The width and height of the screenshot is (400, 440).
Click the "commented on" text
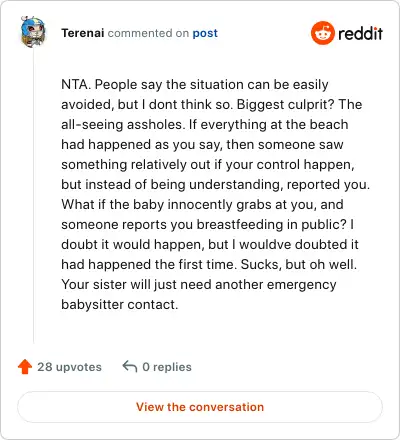pos(148,33)
